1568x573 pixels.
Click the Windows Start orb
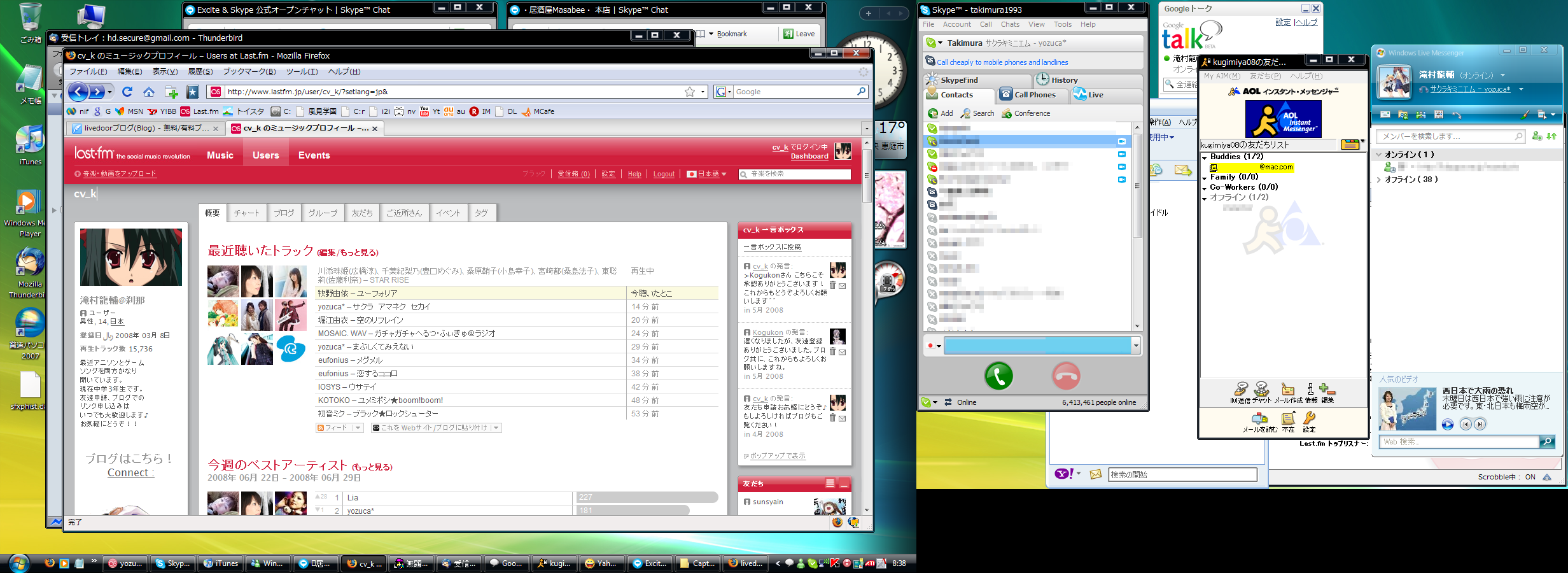pos(18,563)
